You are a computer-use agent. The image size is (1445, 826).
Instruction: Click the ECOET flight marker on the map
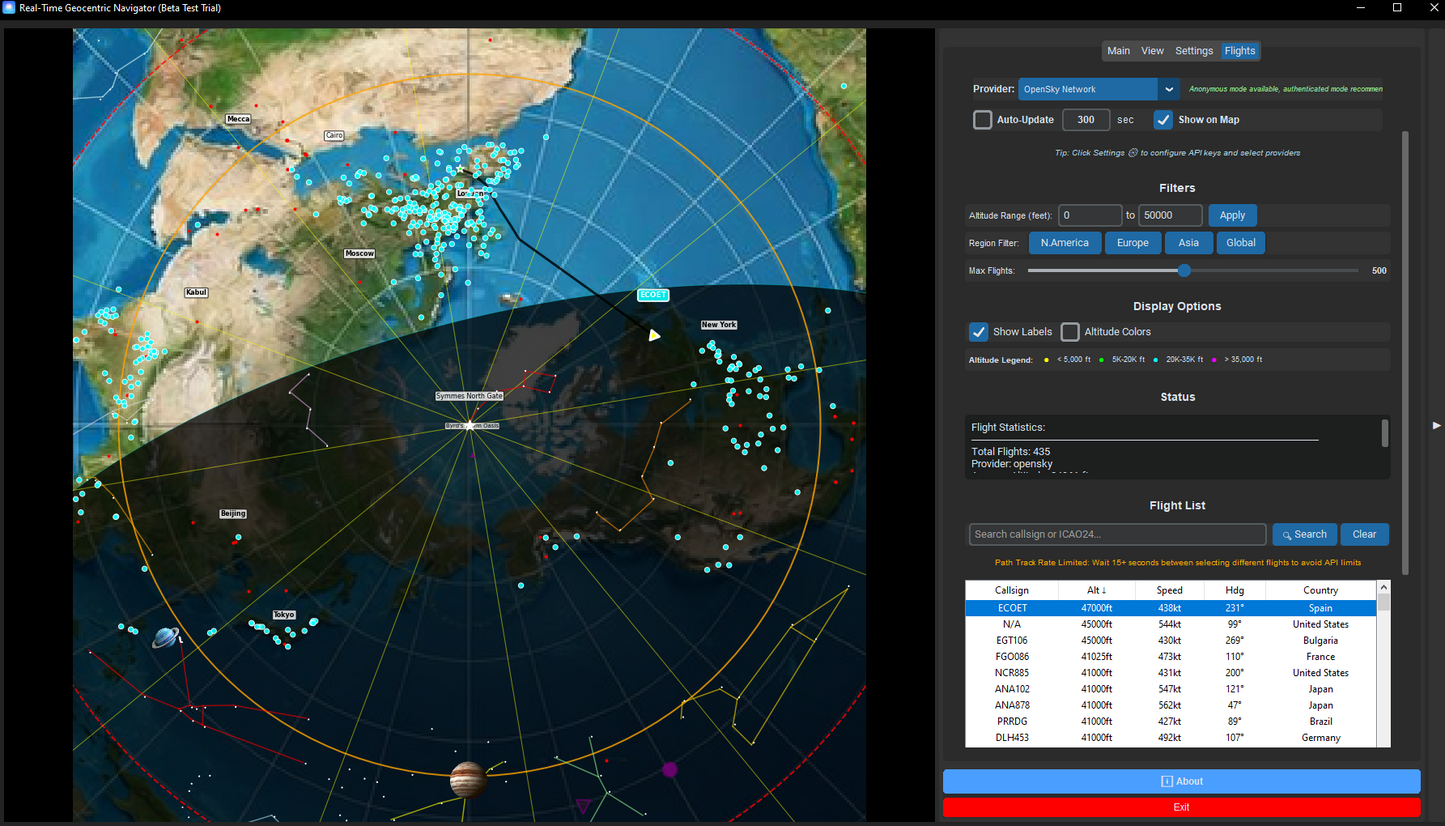tap(652, 294)
